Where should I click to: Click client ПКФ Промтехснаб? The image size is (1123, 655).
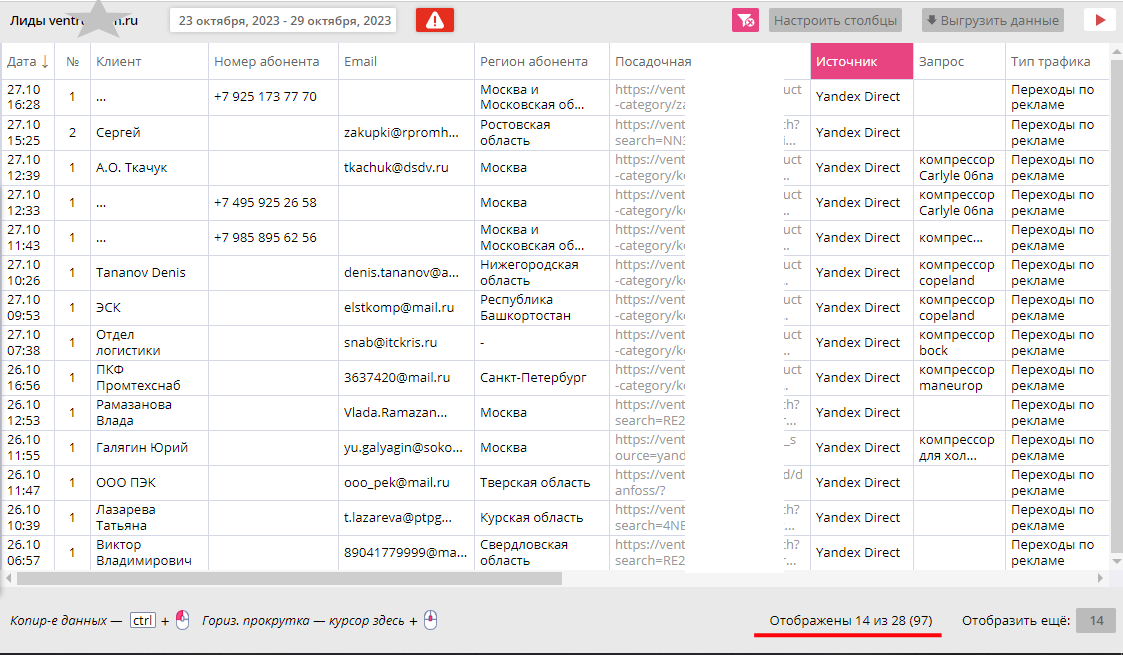[x=138, y=378]
